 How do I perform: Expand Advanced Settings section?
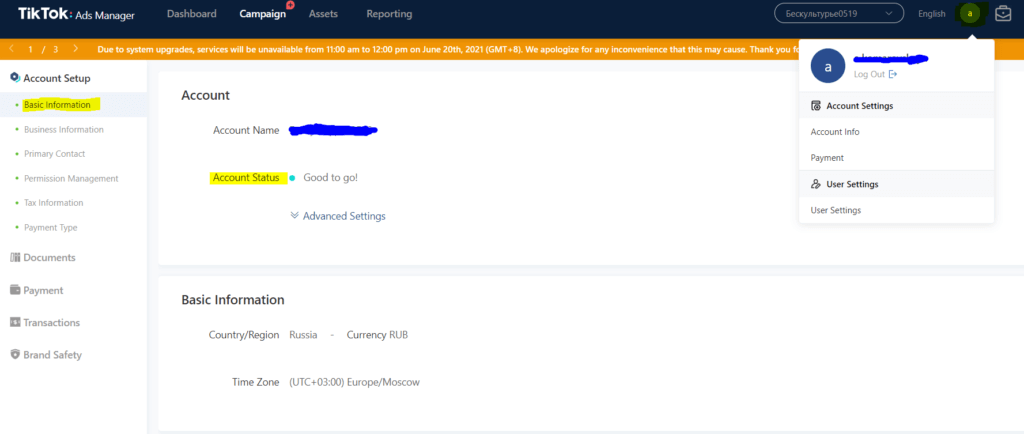pyautogui.click(x=337, y=216)
